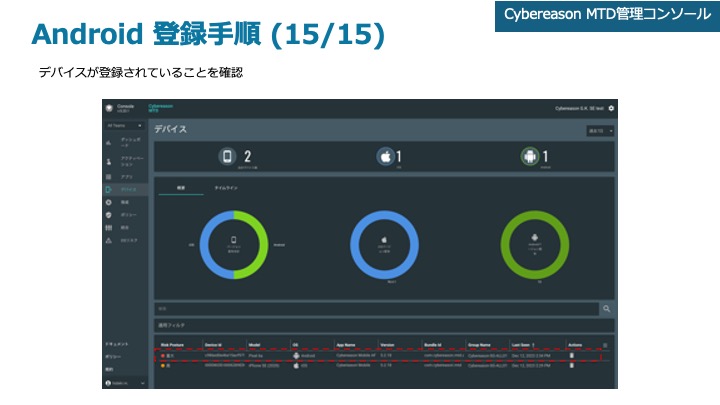
Task: Click the Android icon inside green donut chart
Action: [534, 237]
